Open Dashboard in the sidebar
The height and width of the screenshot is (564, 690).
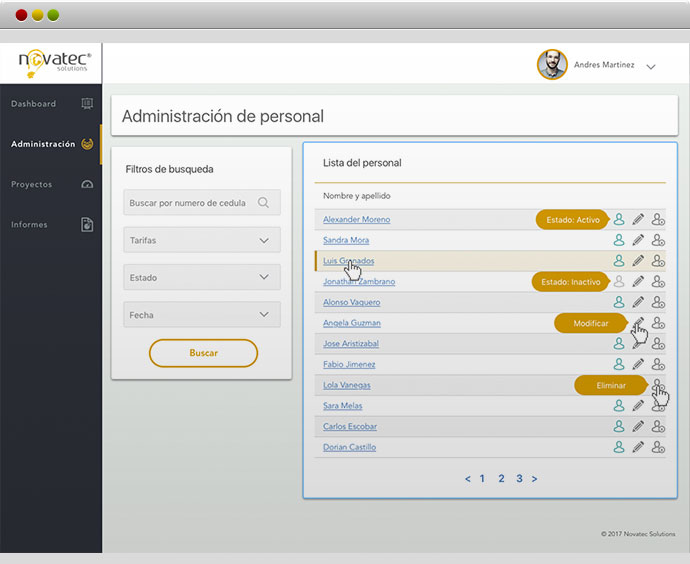pyautogui.click(x=51, y=104)
